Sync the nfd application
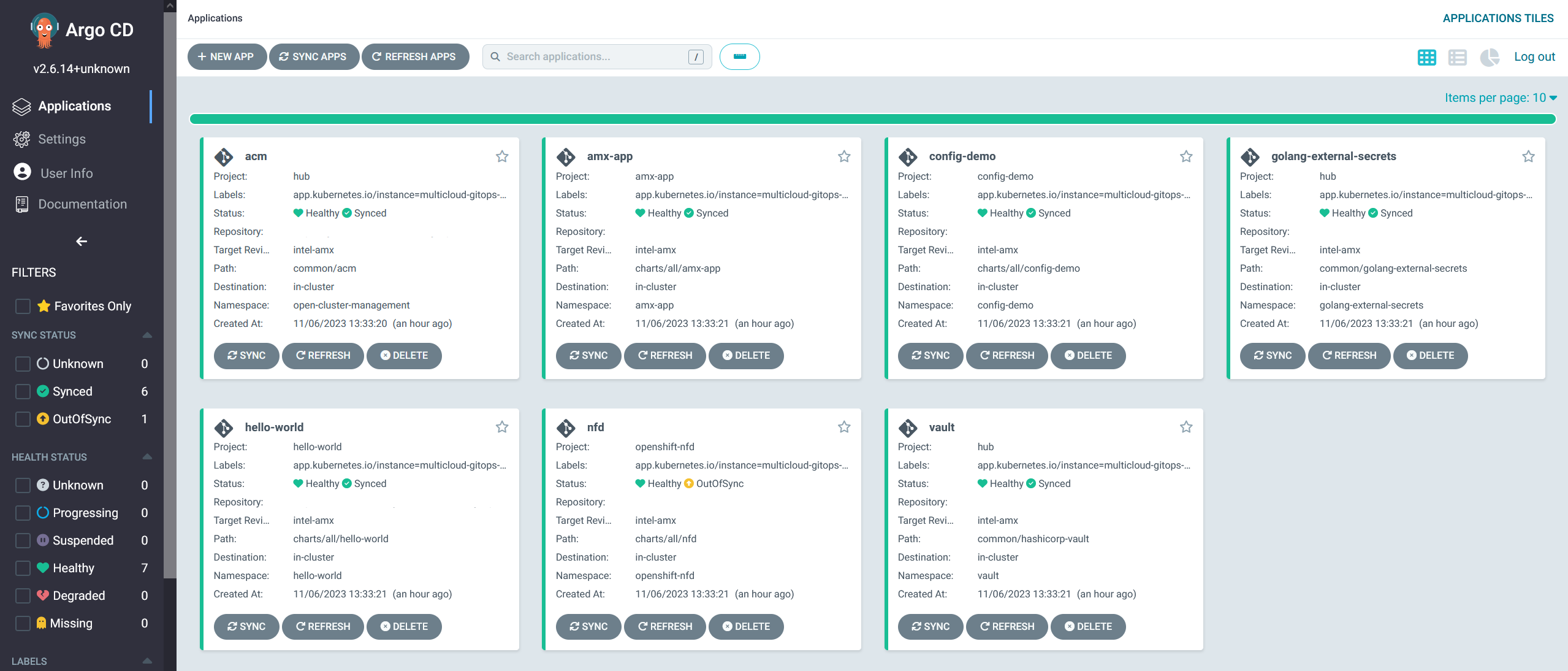 588,626
